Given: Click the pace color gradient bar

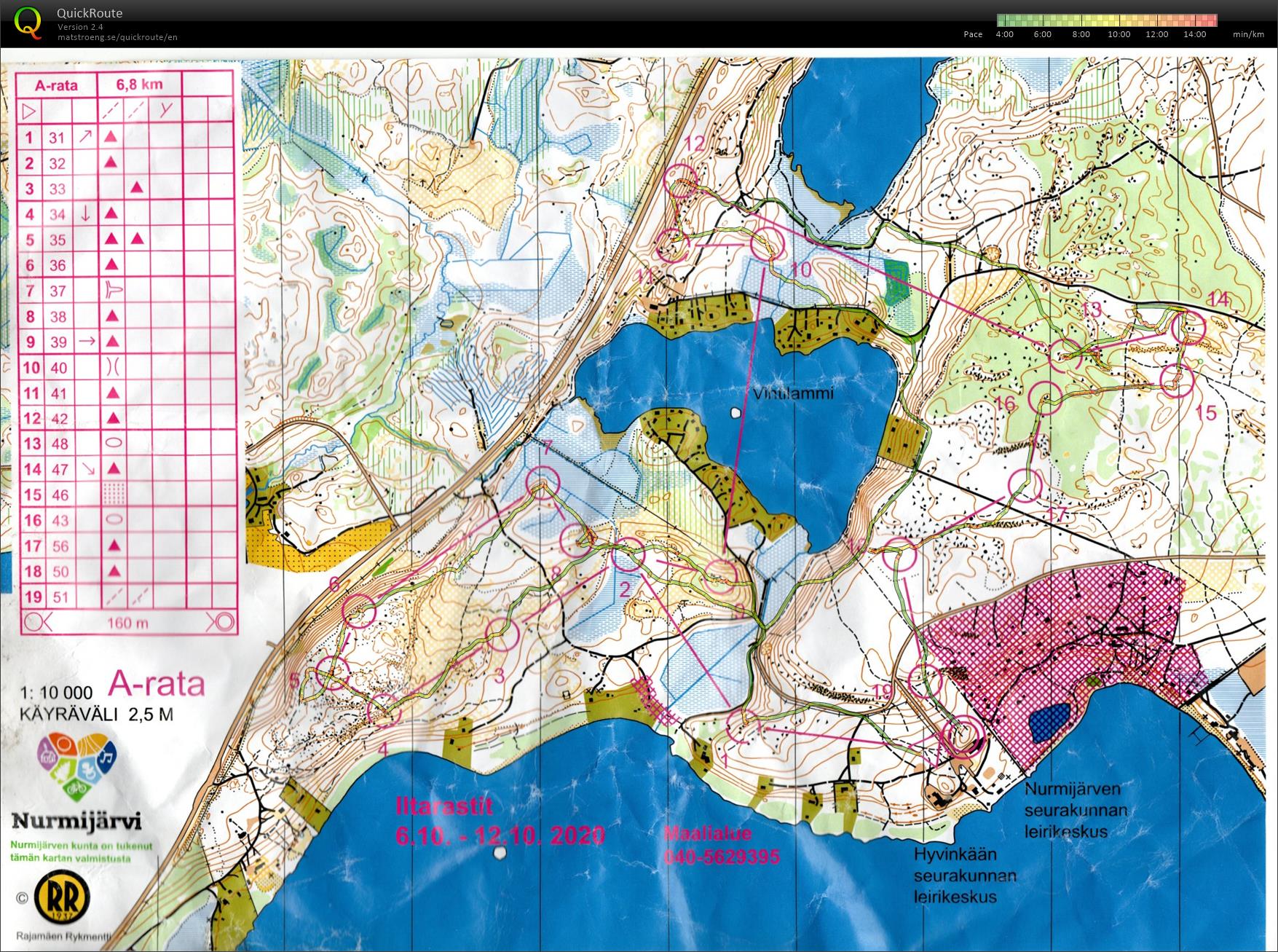Looking at the screenshot, I should 1107,20.
